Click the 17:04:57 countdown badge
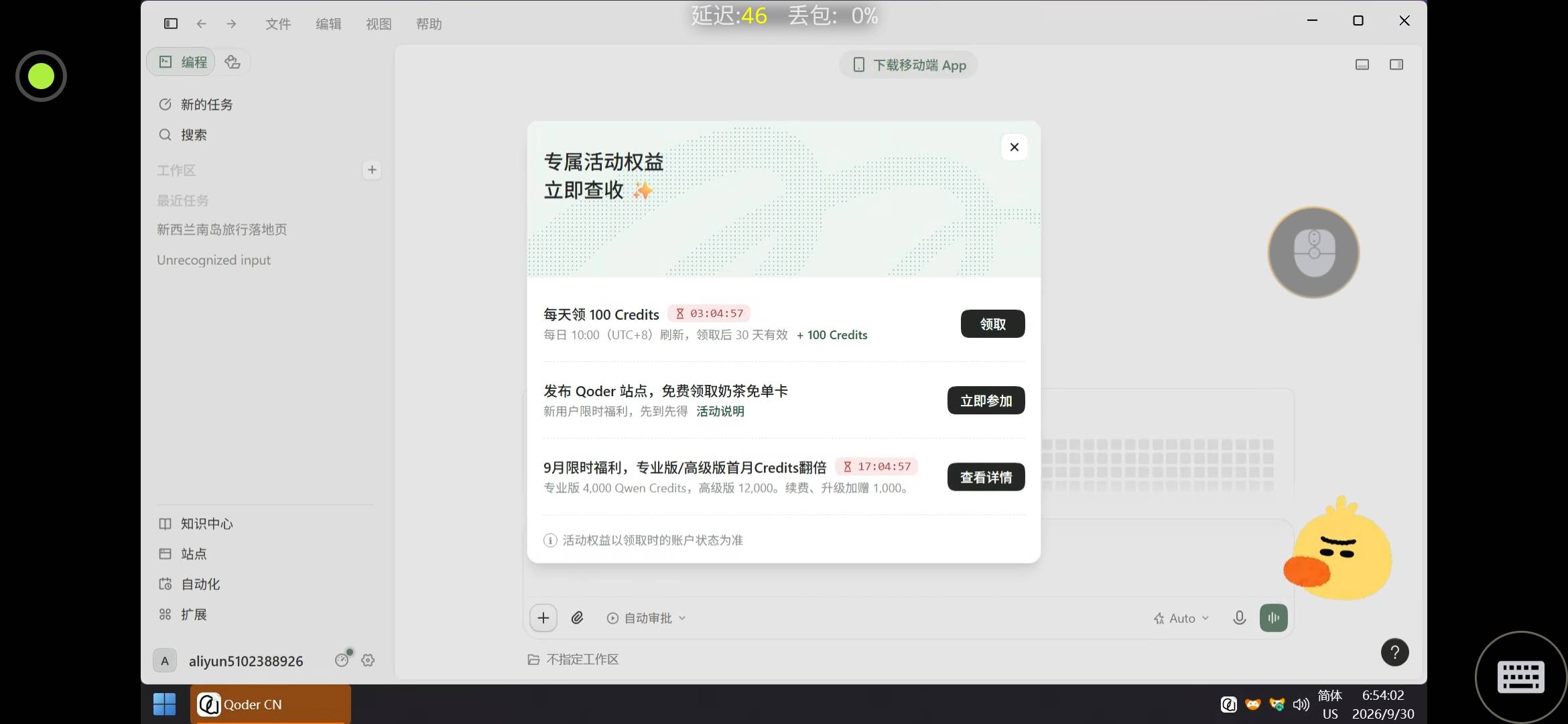The height and width of the screenshot is (724, 1568). click(x=876, y=467)
